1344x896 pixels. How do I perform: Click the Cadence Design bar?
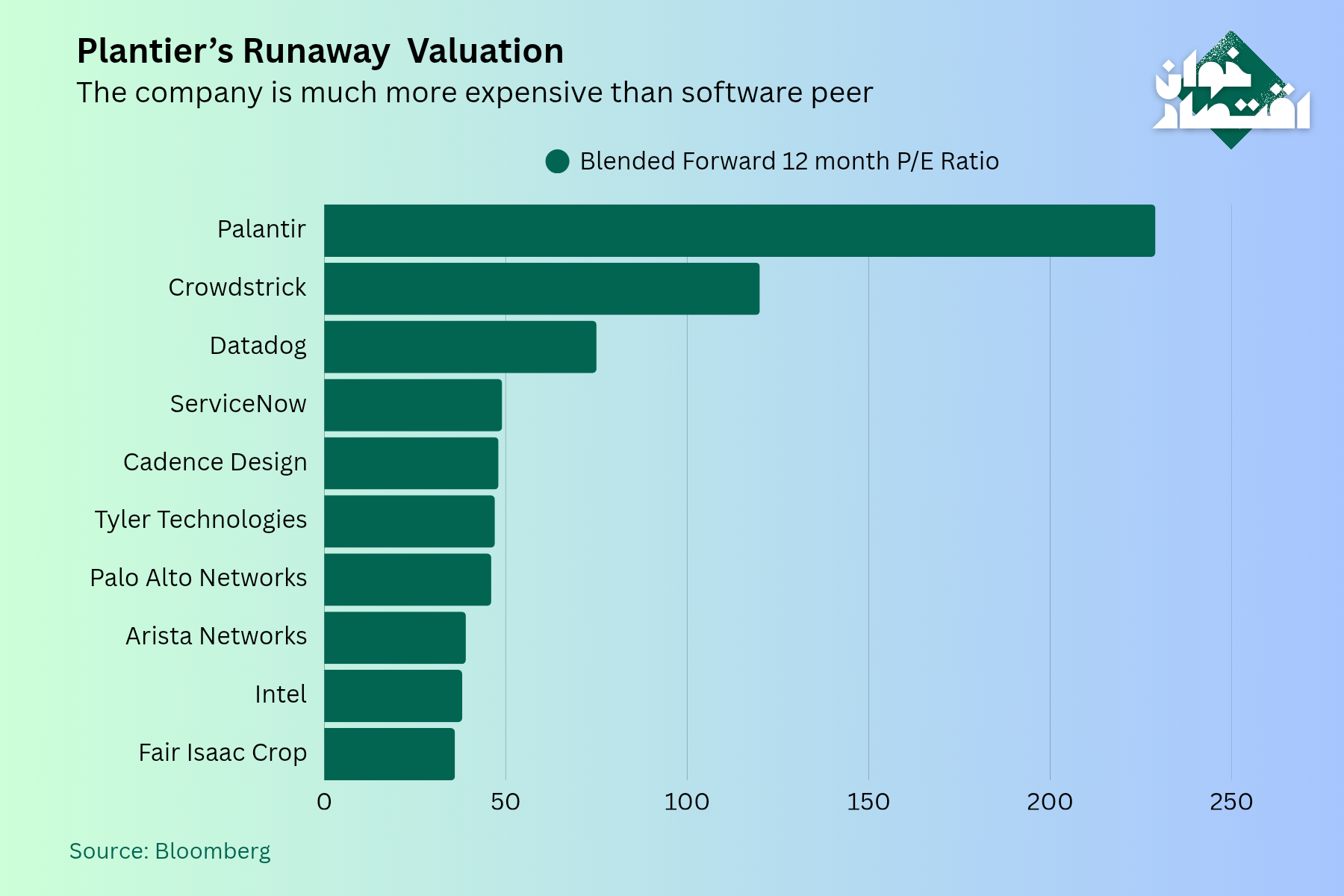click(411, 464)
